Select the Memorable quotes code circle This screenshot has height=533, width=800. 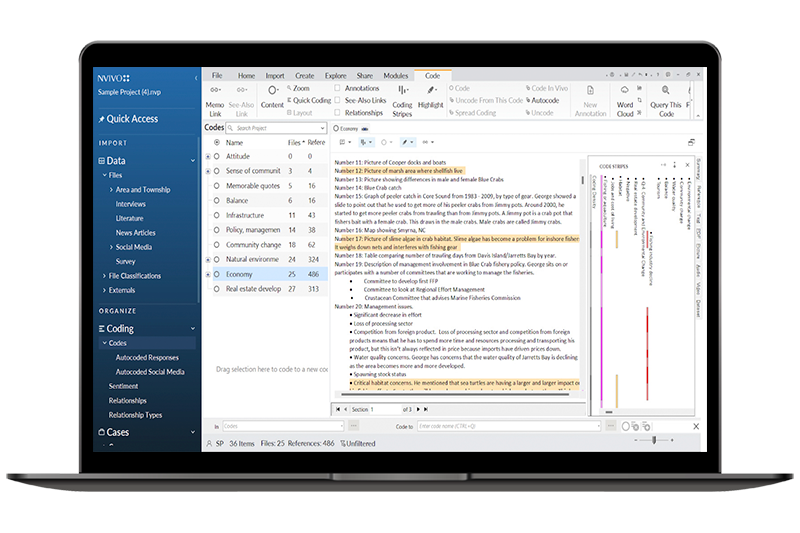tap(217, 186)
